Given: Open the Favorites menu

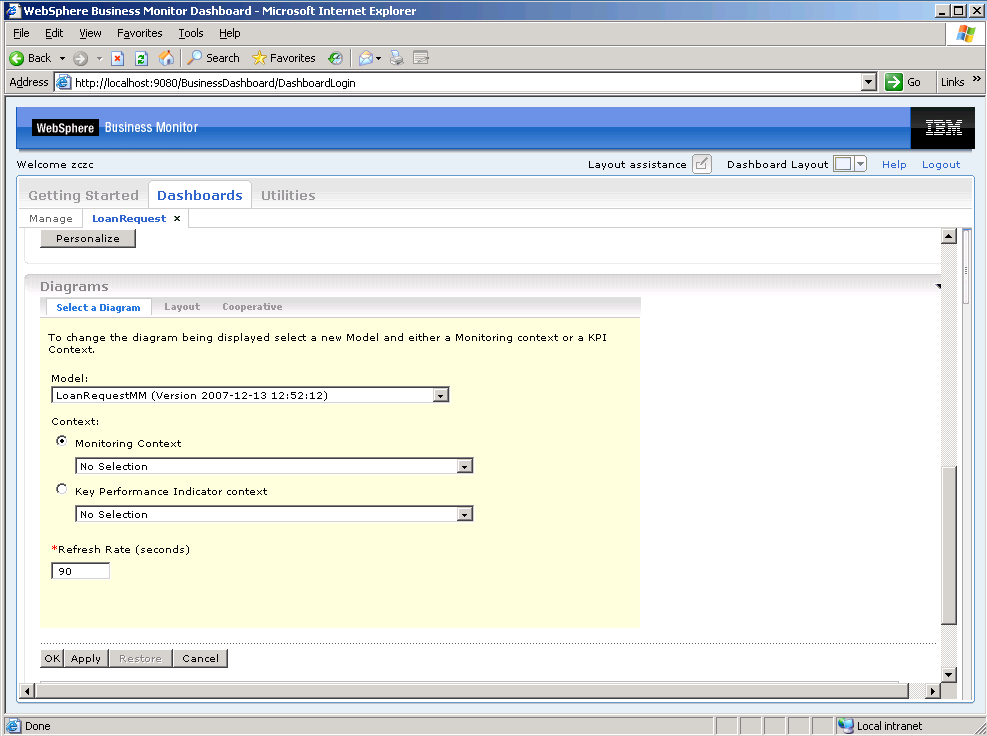Looking at the screenshot, I should 139,33.
